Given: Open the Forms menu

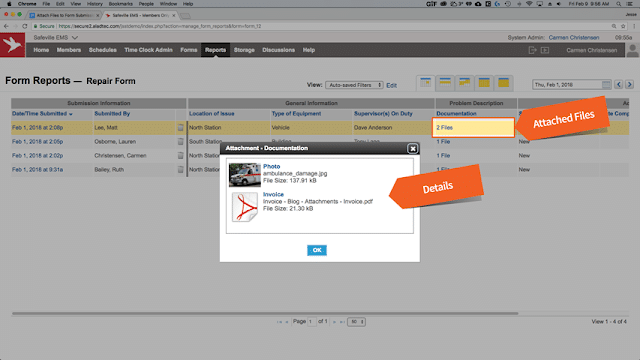Looking at the screenshot, I should (189, 50).
